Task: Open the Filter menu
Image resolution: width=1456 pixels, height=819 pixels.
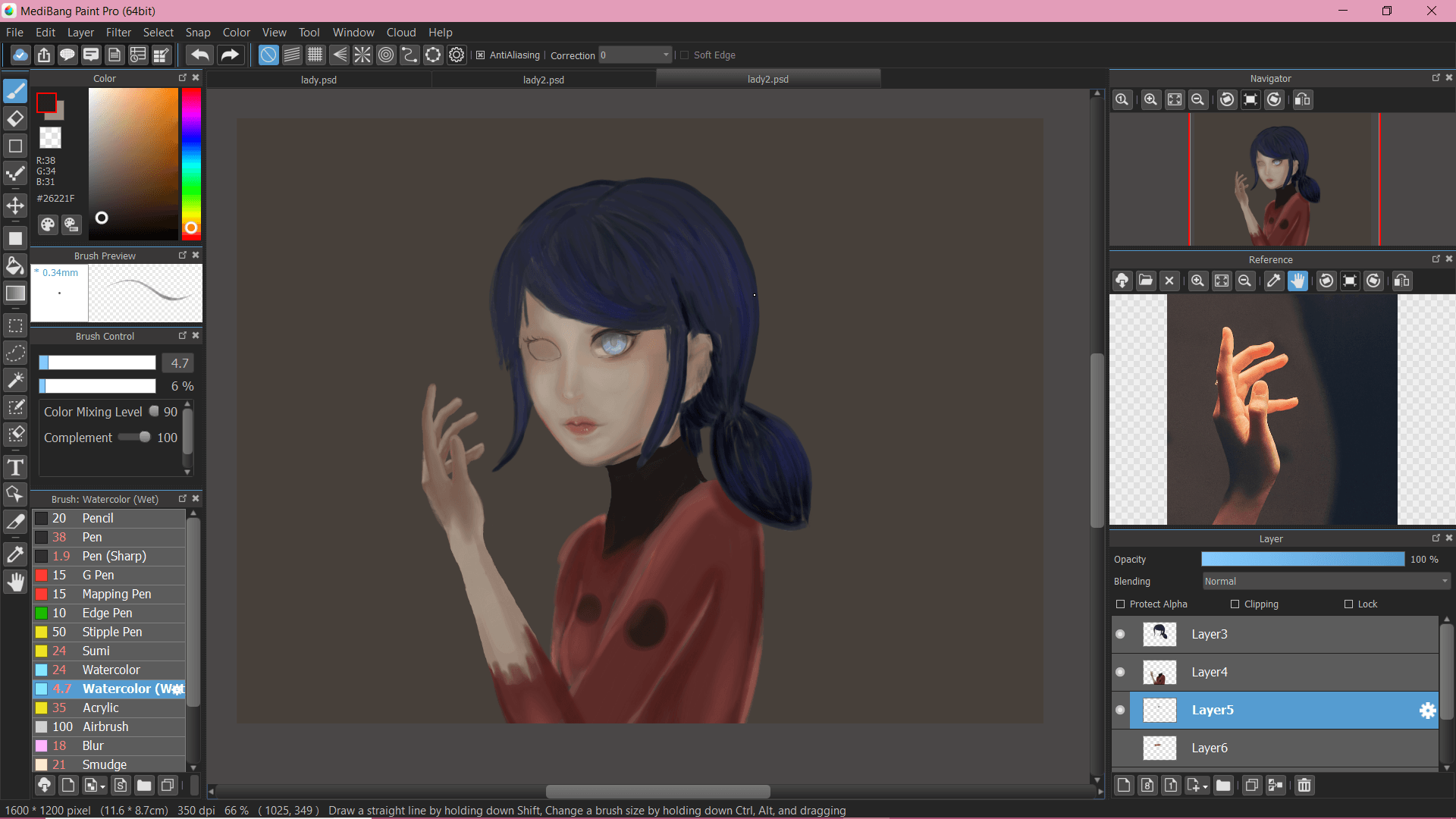Action: [x=118, y=33]
